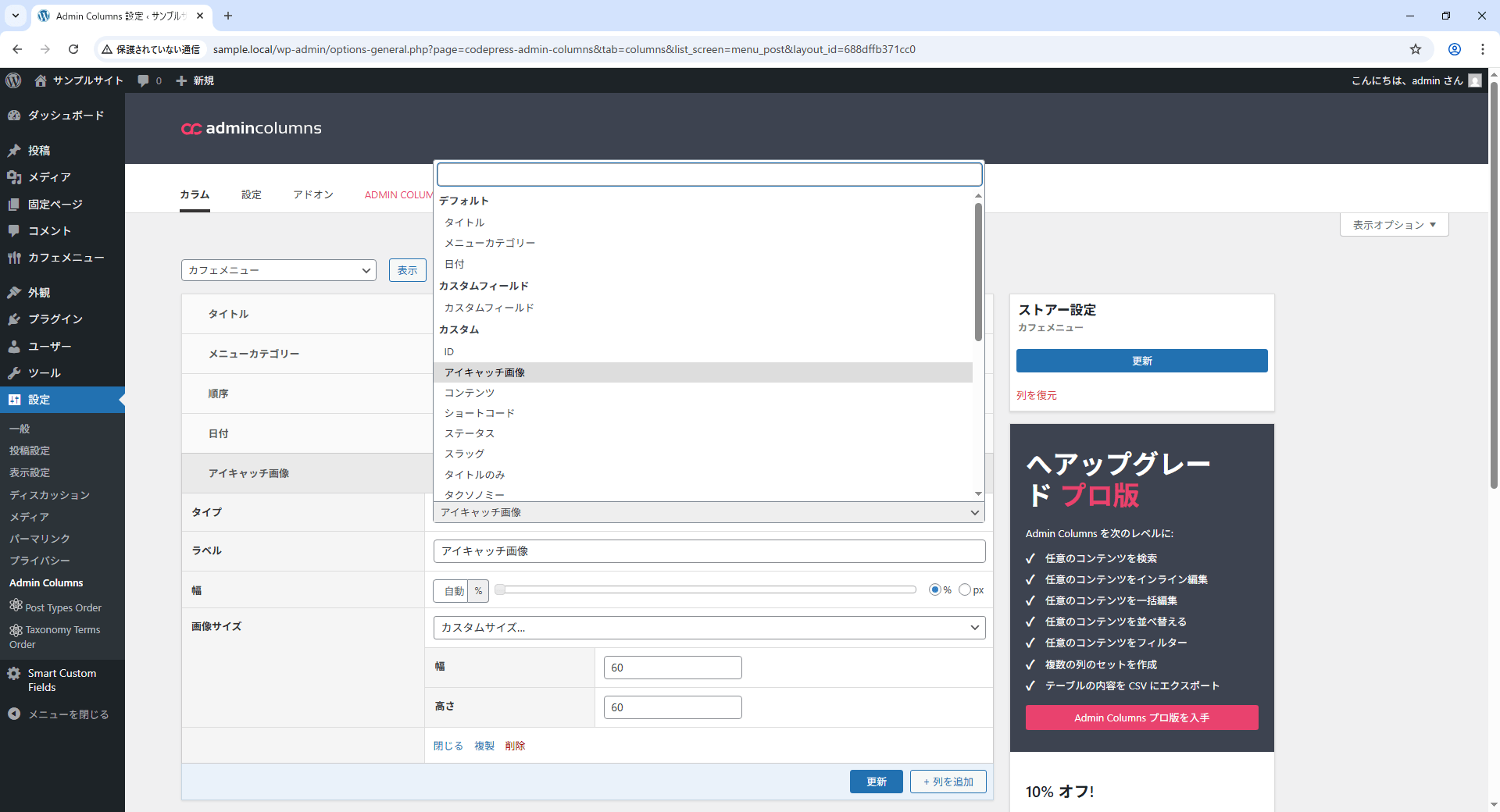Viewport: 1500px width, 812px height.
Task: Open the comments bubble icon in admin bar
Action: (143, 80)
